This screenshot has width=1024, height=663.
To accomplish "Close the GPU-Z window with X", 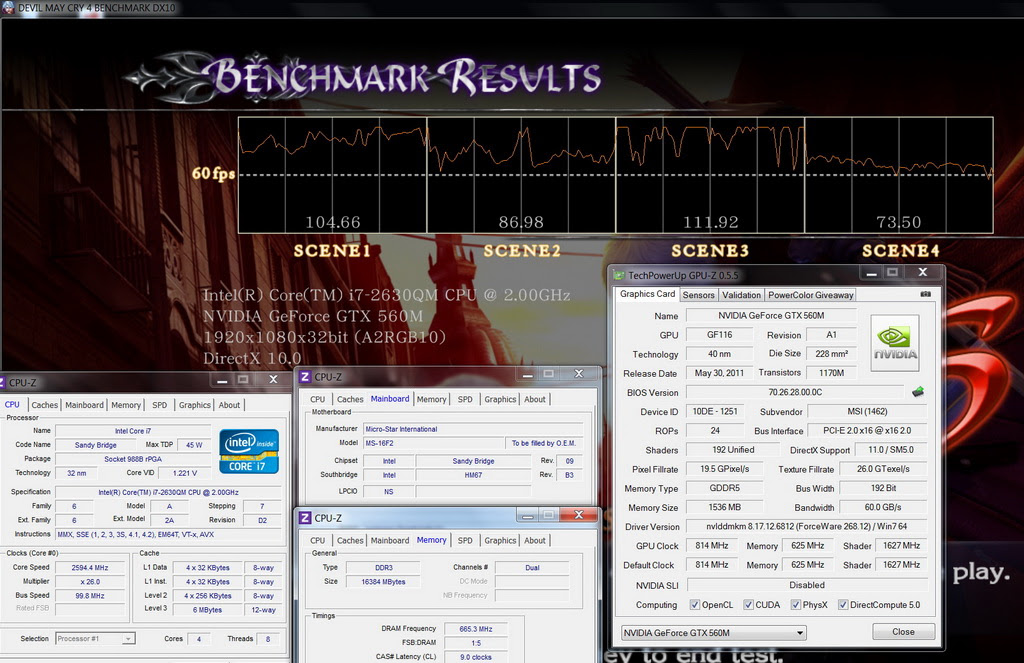I will [x=923, y=272].
